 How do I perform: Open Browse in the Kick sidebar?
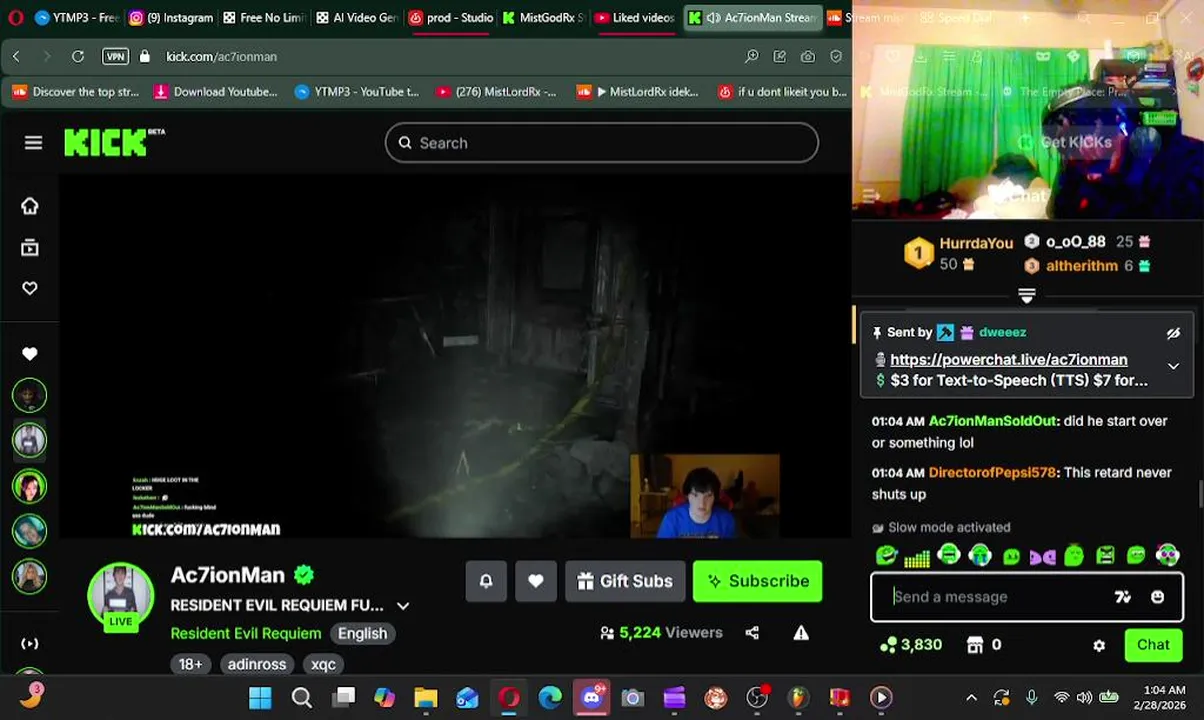[30, 247]
